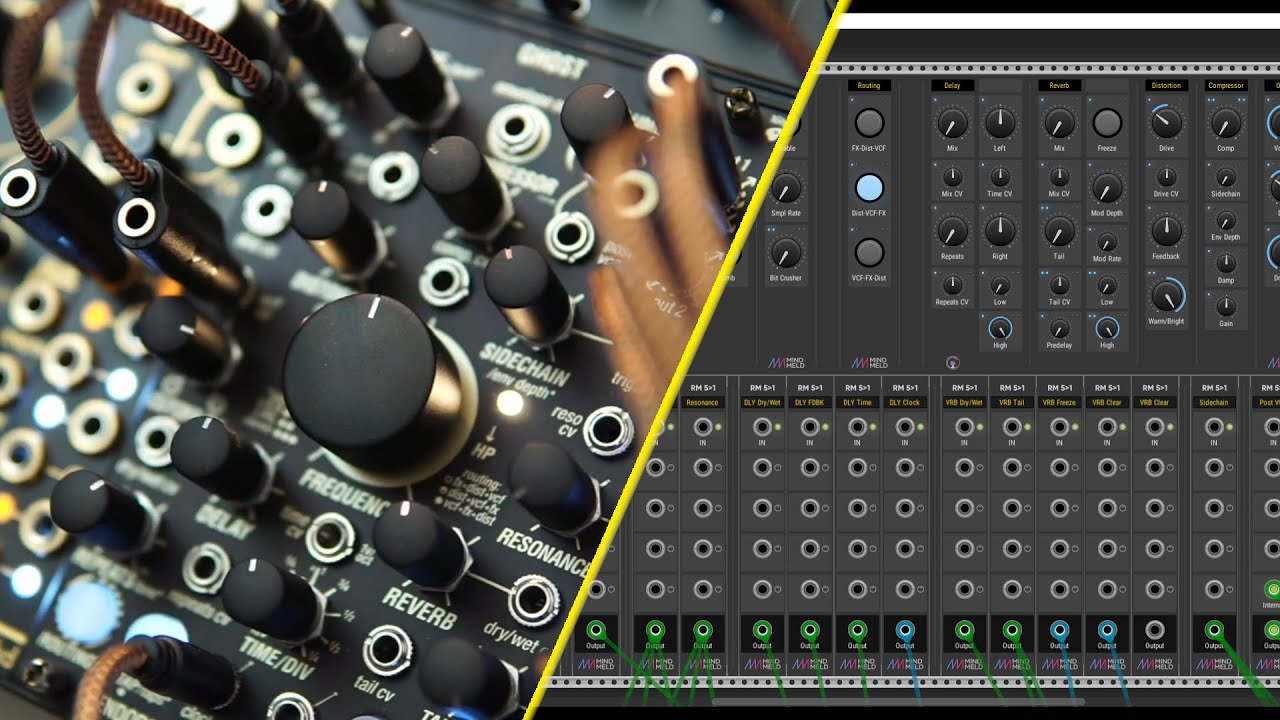
Task: Select the VCF-FX-Dist routing button
Action: pyautogui.click(x=870, y=252)
